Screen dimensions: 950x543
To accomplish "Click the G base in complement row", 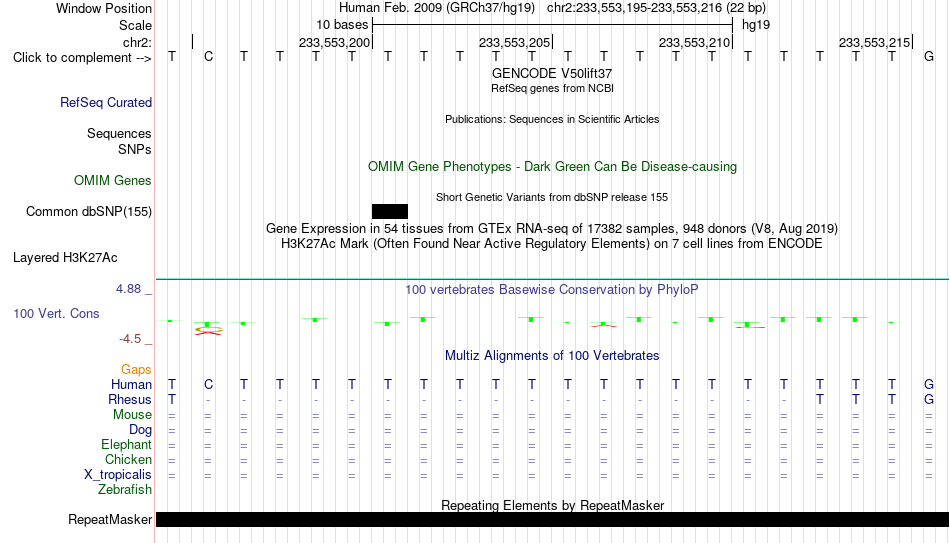I will click(929, 57).
